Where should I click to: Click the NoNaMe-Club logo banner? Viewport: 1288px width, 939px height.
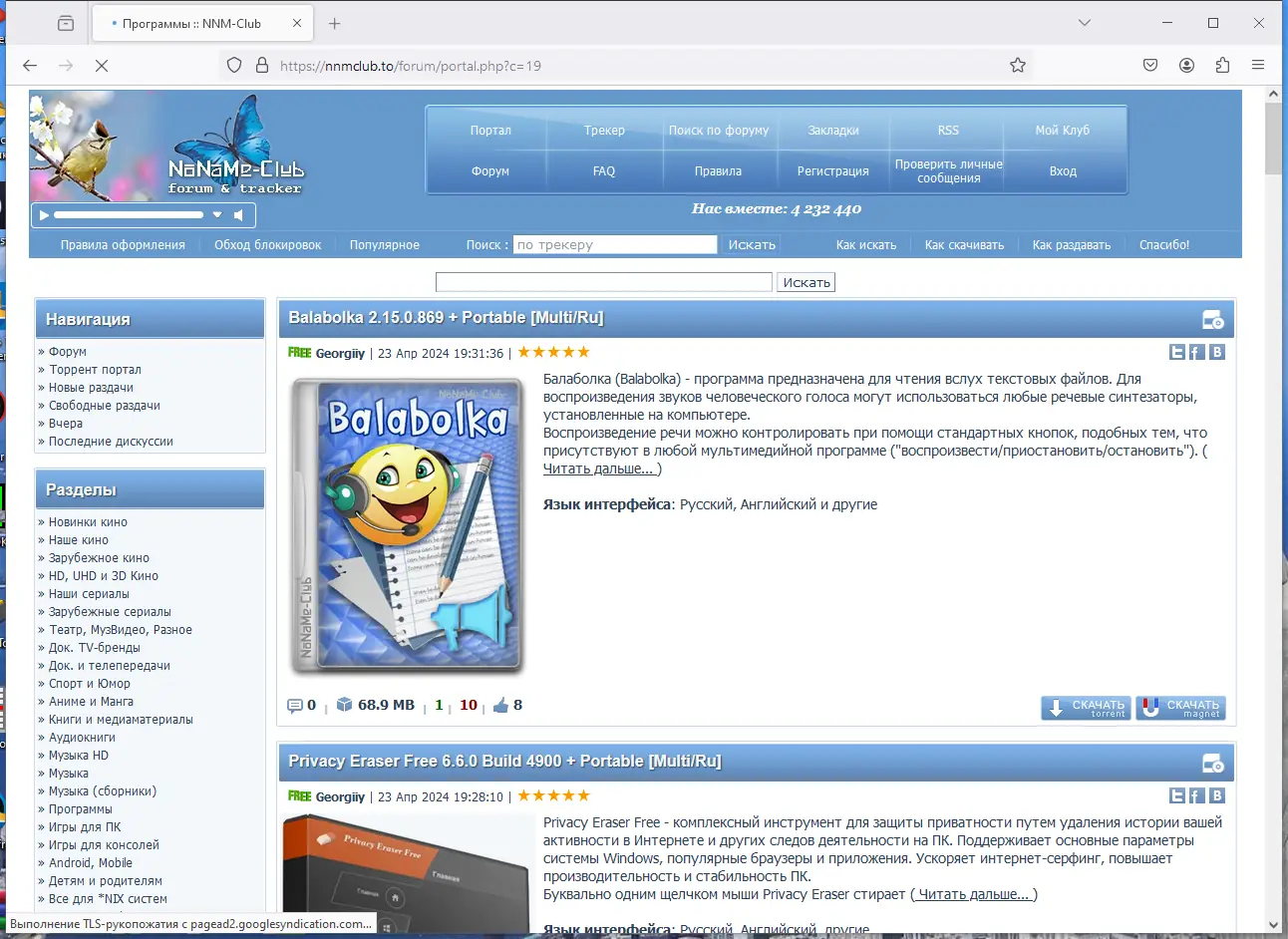(x=169, y=148)
